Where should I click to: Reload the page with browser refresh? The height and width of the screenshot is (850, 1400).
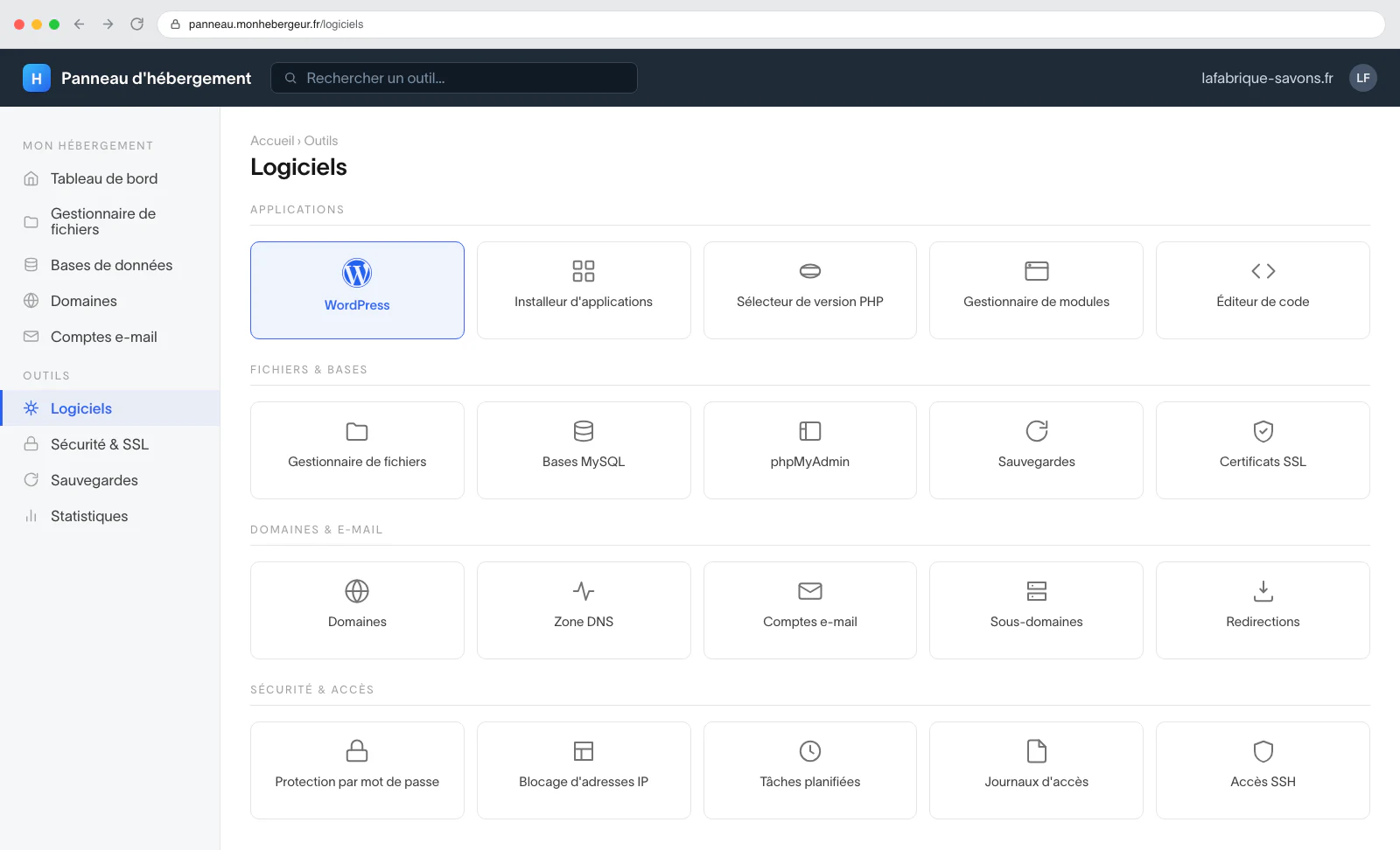click(137, 24)
